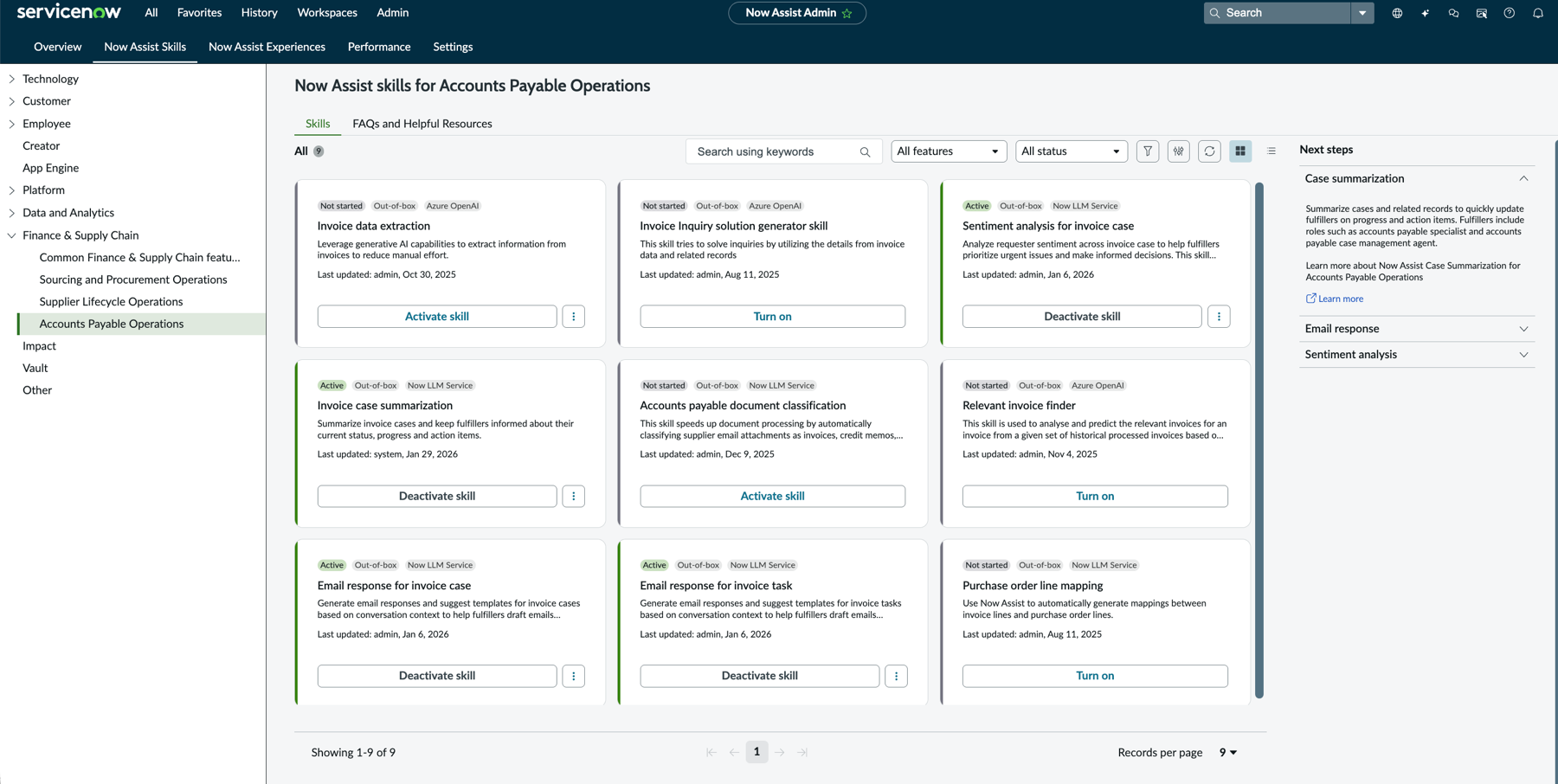Screen dimensions: 1558x784
Task: Expand the Employee tree node
Action: [x=11, y=124]
